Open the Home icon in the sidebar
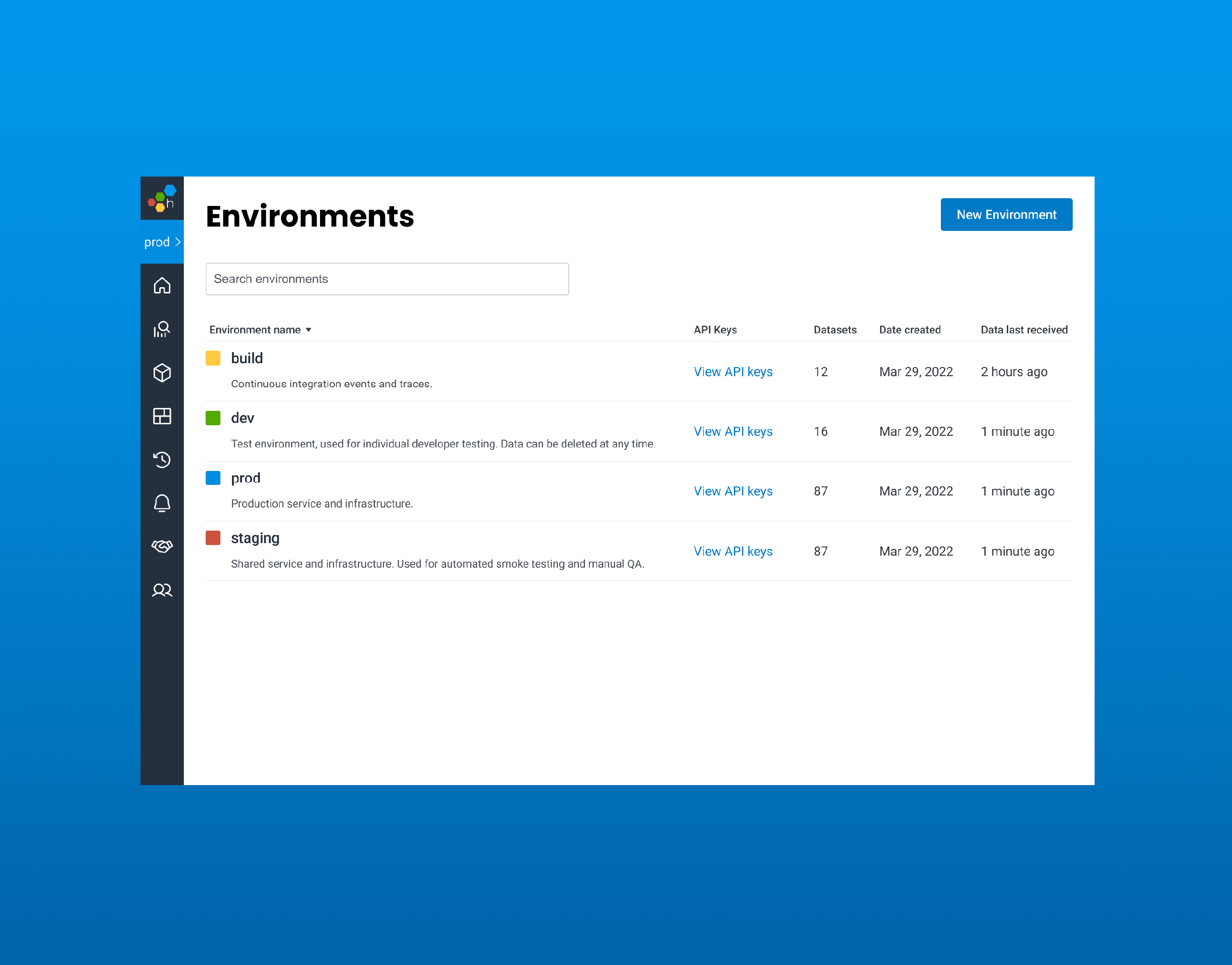This screenshot has height=965, width=1232. click(x=162, y=286)
